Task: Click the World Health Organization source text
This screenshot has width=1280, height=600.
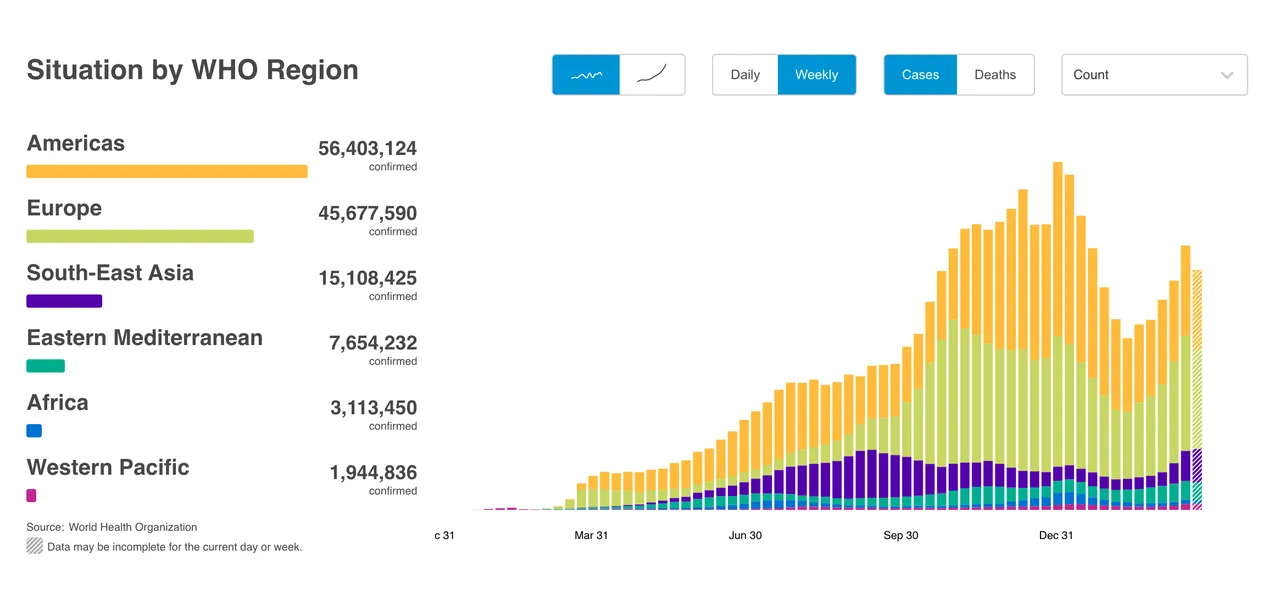Action: 134,527
